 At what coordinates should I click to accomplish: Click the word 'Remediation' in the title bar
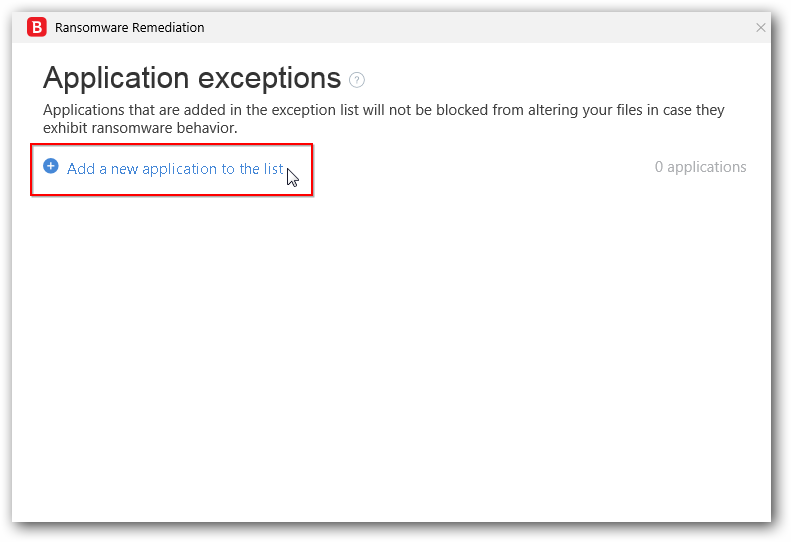168,28
